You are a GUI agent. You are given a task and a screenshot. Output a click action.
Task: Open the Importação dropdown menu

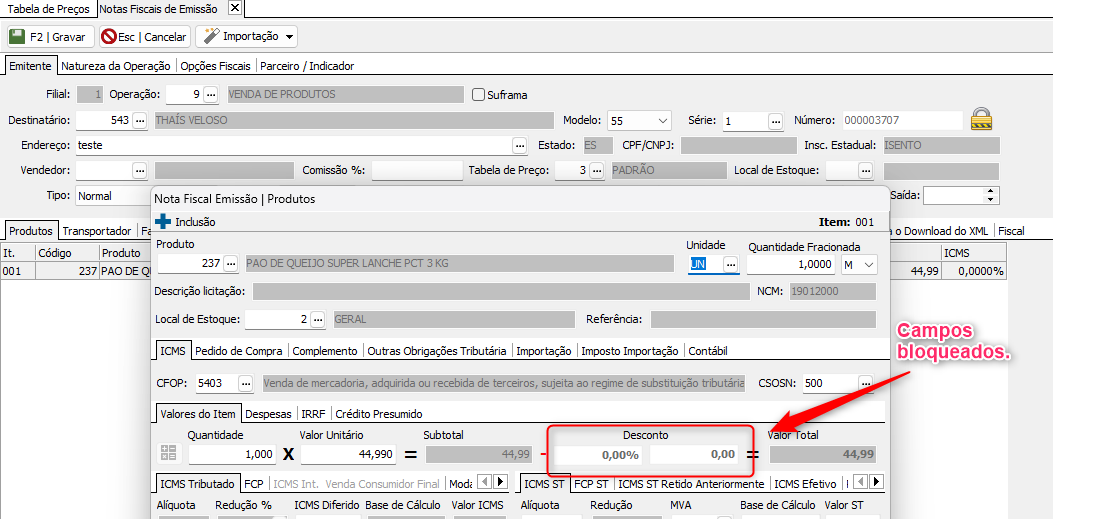point(248,37)
